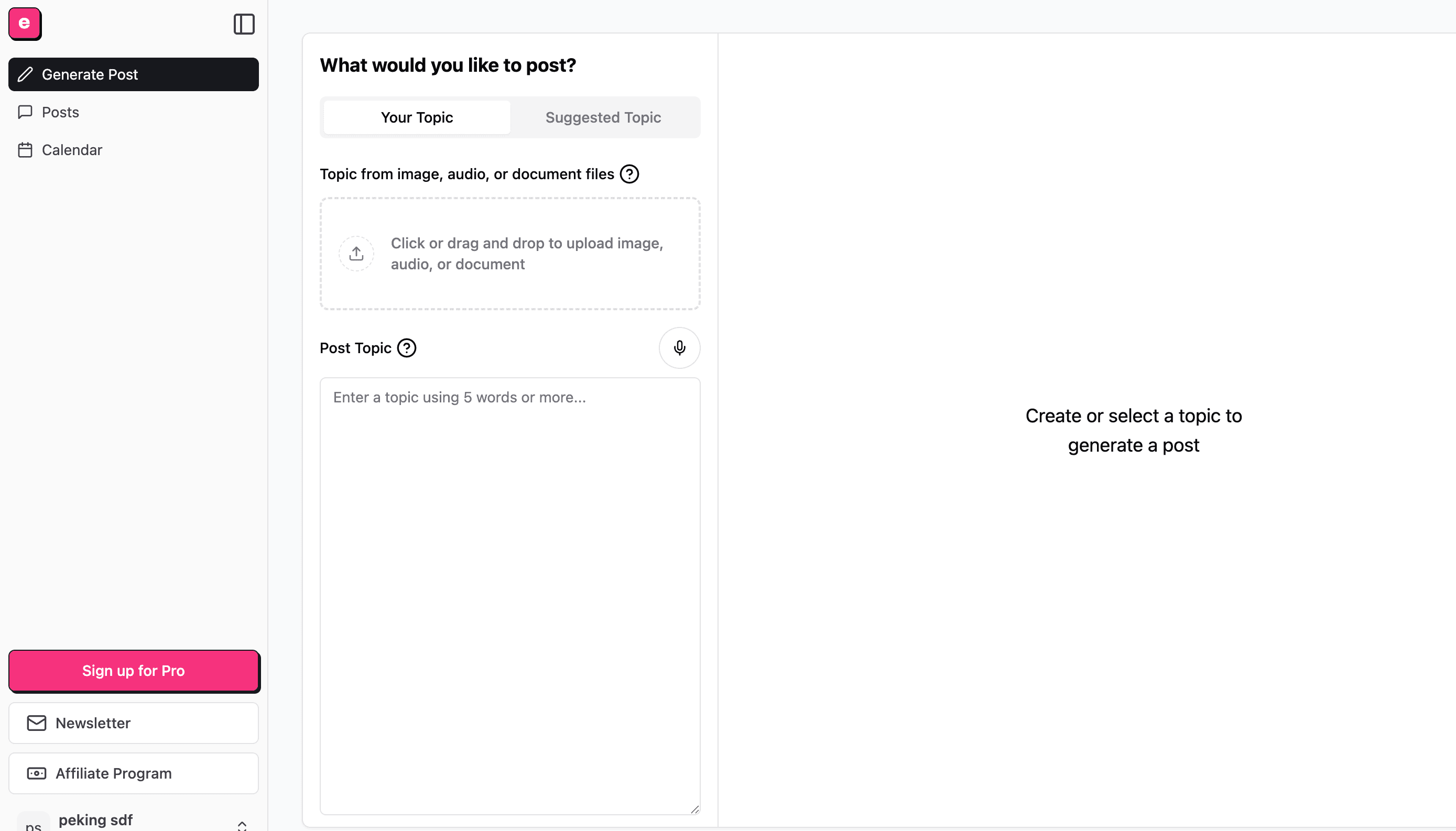Click Sign up for Pro button
Image resolution: width=1456 pixels, height=831 pixels.
[134, 671]
